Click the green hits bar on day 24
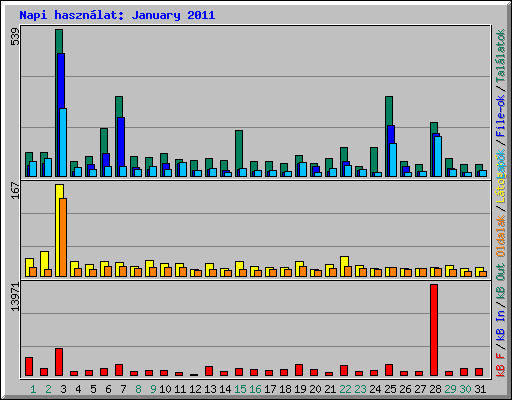The width and height of the screenshot is (512, 400). pyautogui.click(x=374, y=159)
